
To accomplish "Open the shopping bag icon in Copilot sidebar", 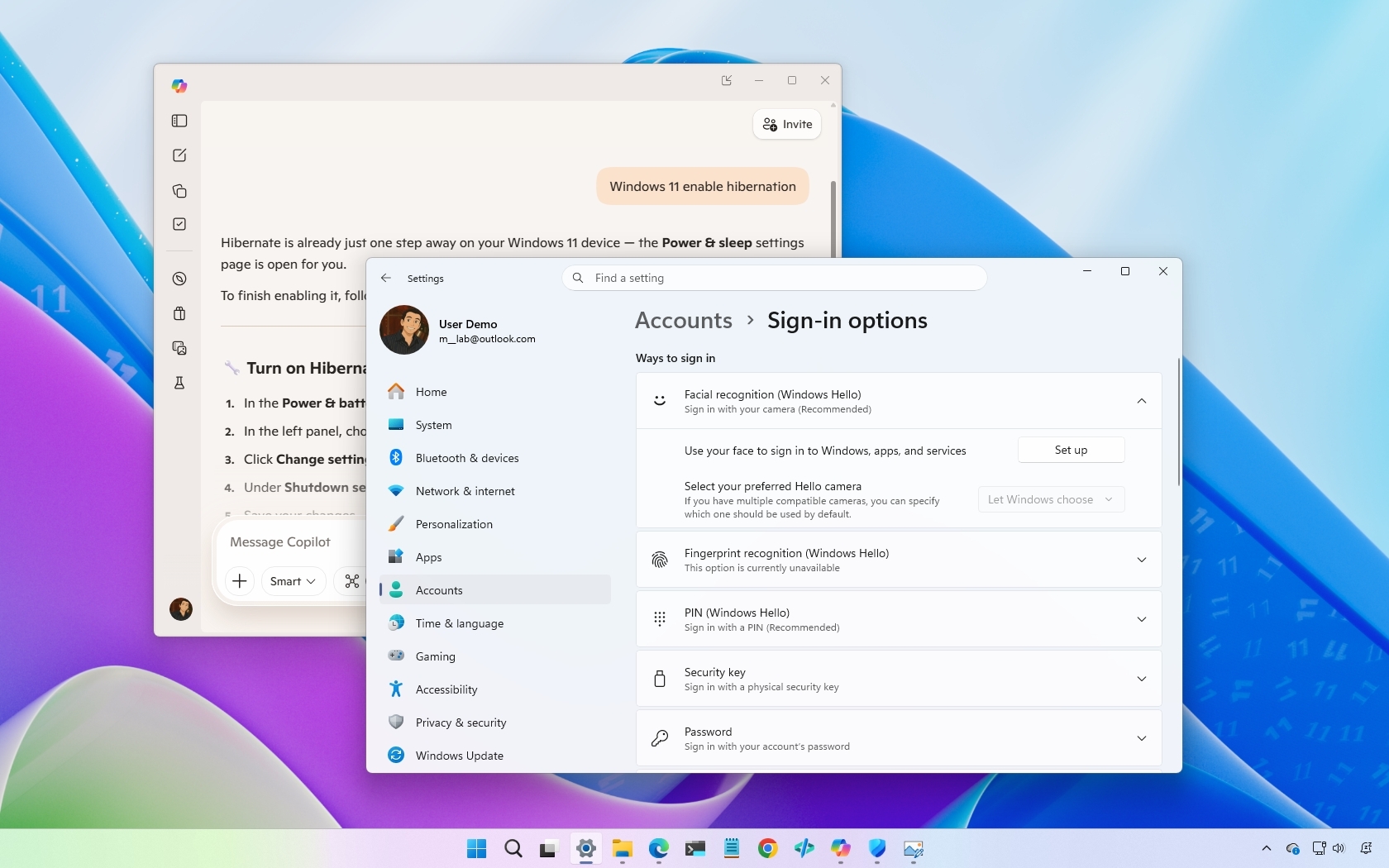I will pos(179,313).
